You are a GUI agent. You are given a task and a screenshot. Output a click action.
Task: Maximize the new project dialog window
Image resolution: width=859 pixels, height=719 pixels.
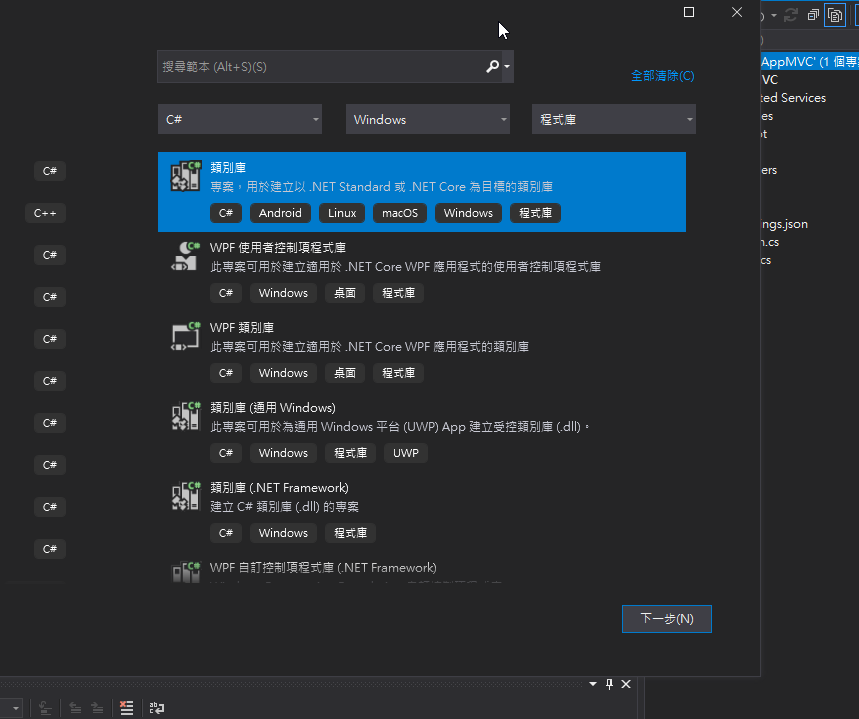pyautogui.click(x=689, y=12)
